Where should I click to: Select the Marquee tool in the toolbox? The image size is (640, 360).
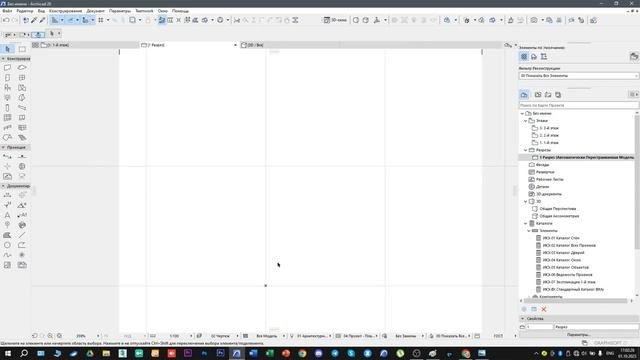coord(22,49)
